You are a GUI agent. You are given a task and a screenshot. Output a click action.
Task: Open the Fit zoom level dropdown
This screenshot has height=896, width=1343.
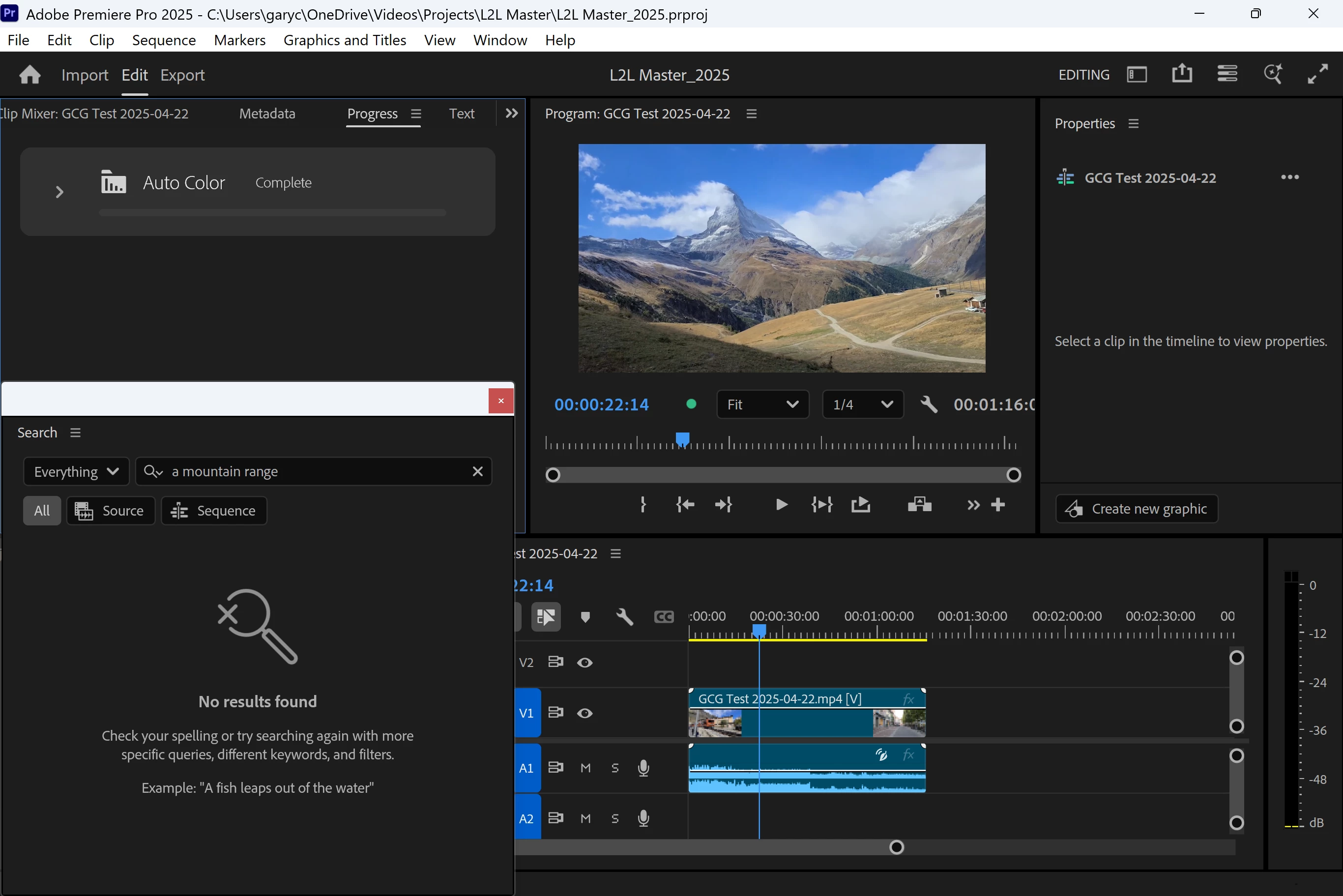pos(762,405)
